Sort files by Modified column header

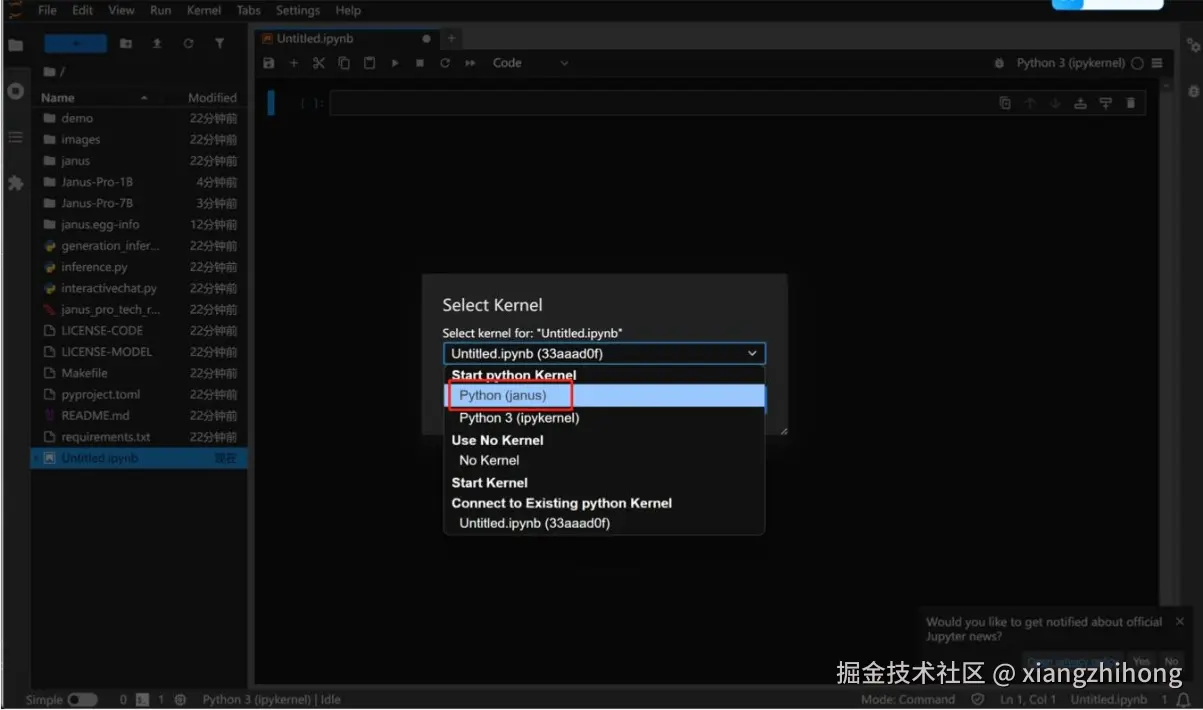coord(212,98)
